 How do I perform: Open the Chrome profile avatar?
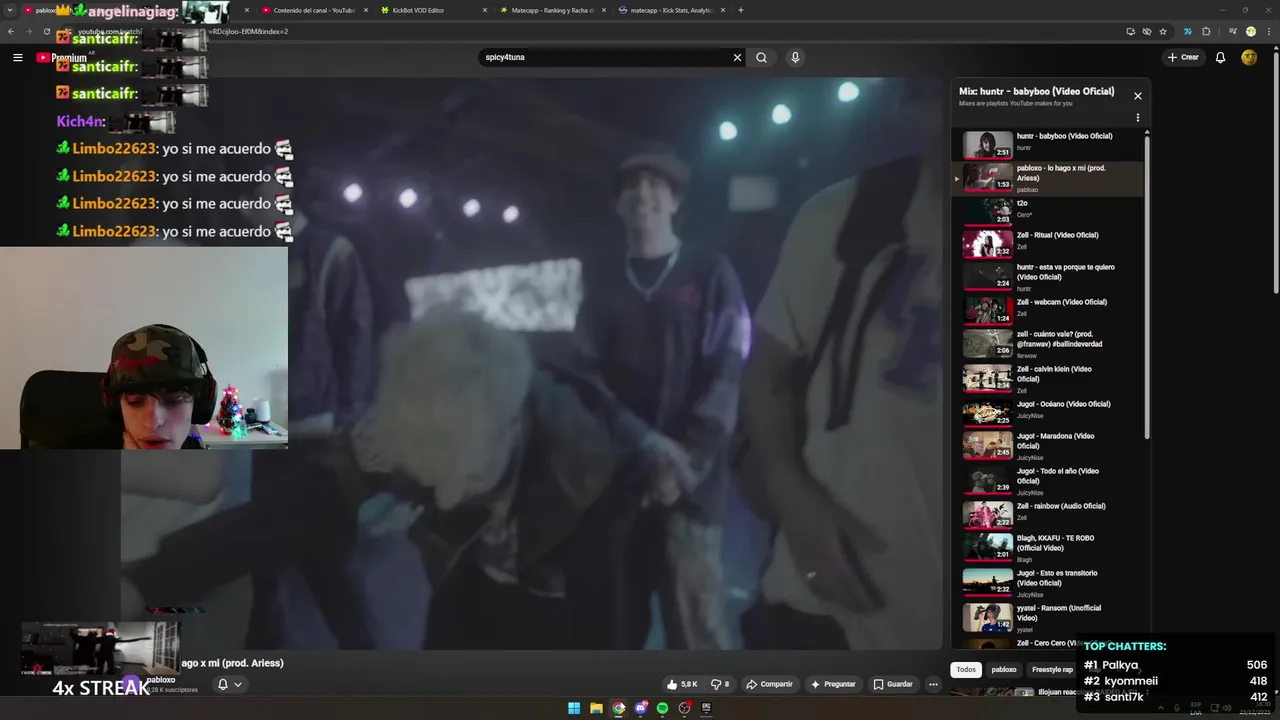pos(1251,31)
